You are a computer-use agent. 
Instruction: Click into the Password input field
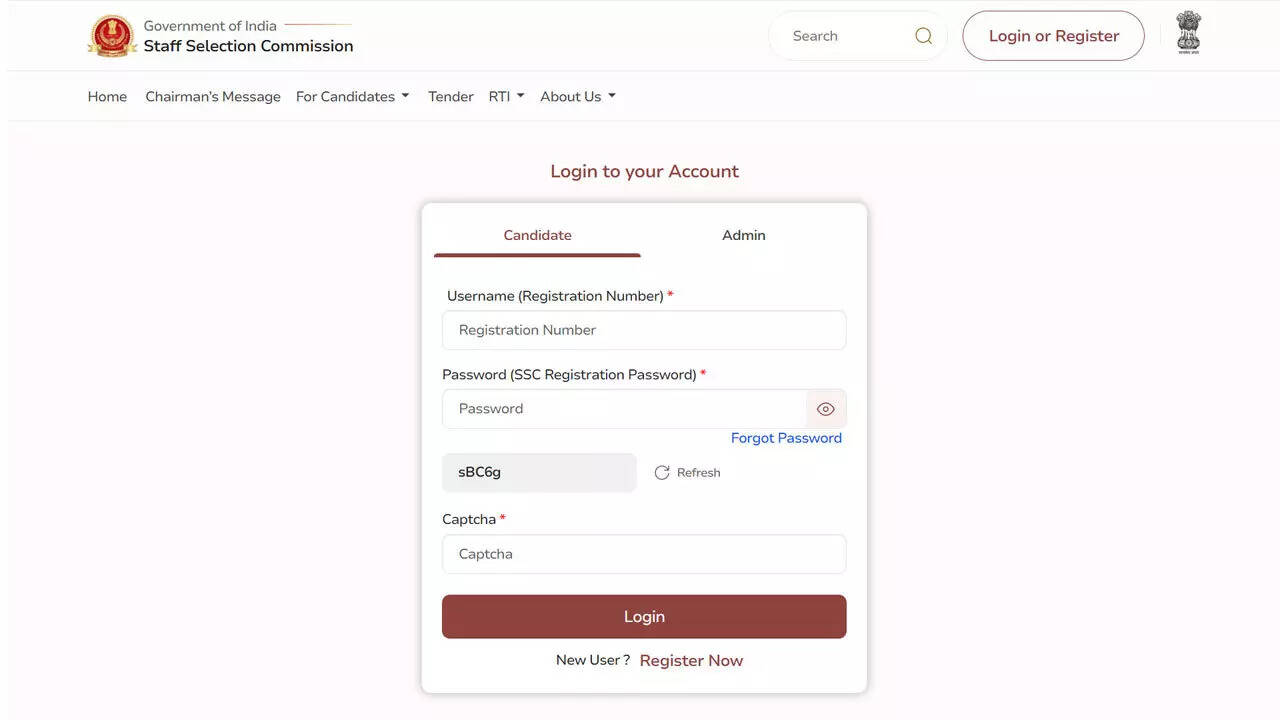click(x=624, y=409)
